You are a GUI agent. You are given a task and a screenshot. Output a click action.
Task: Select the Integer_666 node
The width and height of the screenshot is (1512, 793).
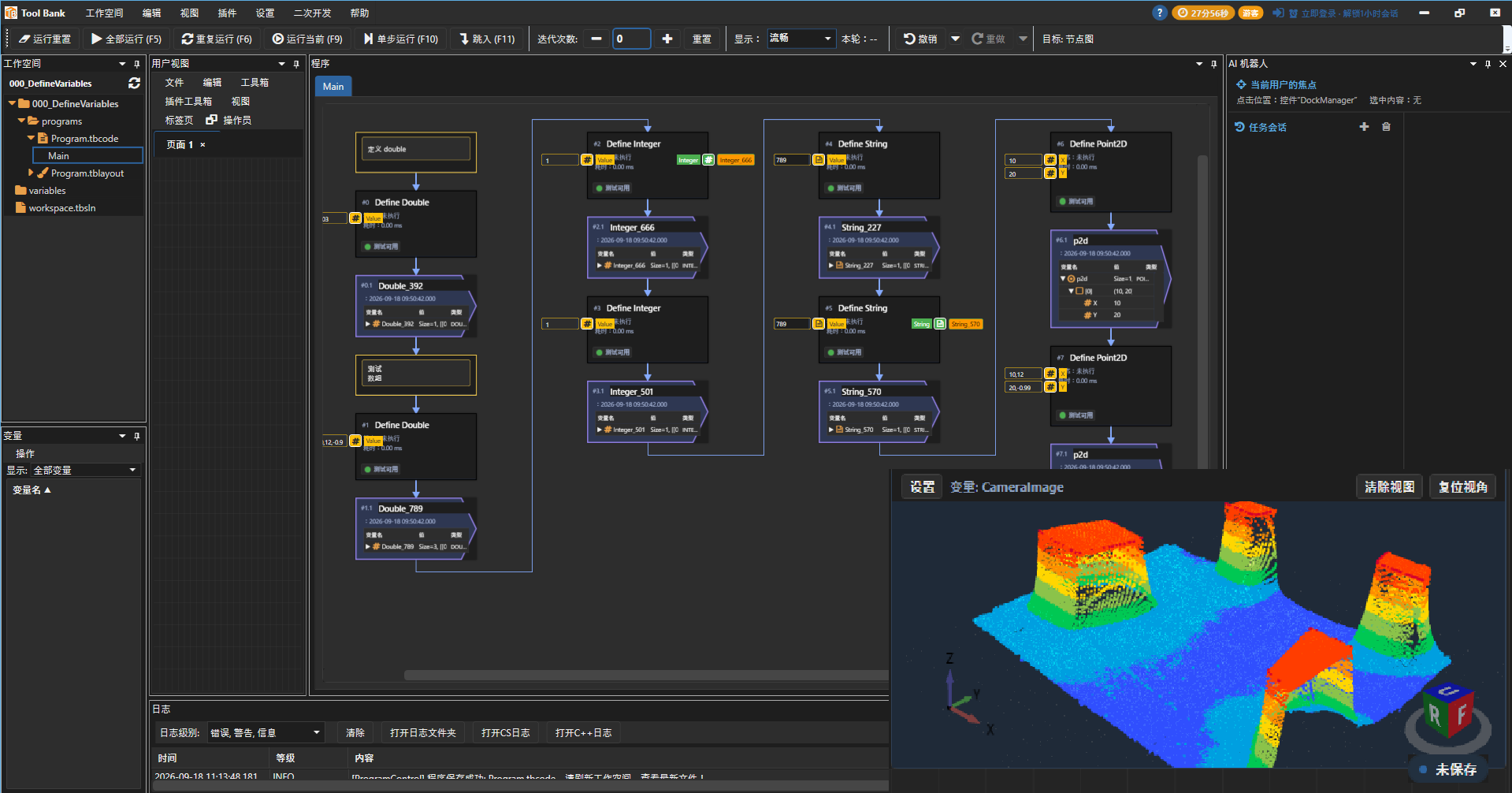tap(648, 247)
